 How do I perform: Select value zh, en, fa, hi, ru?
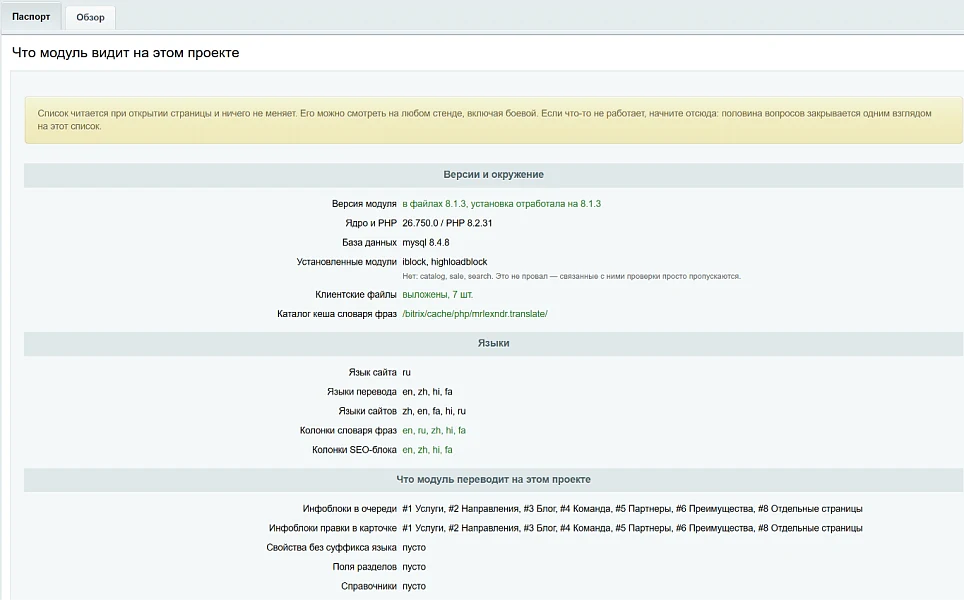(434, 411)
